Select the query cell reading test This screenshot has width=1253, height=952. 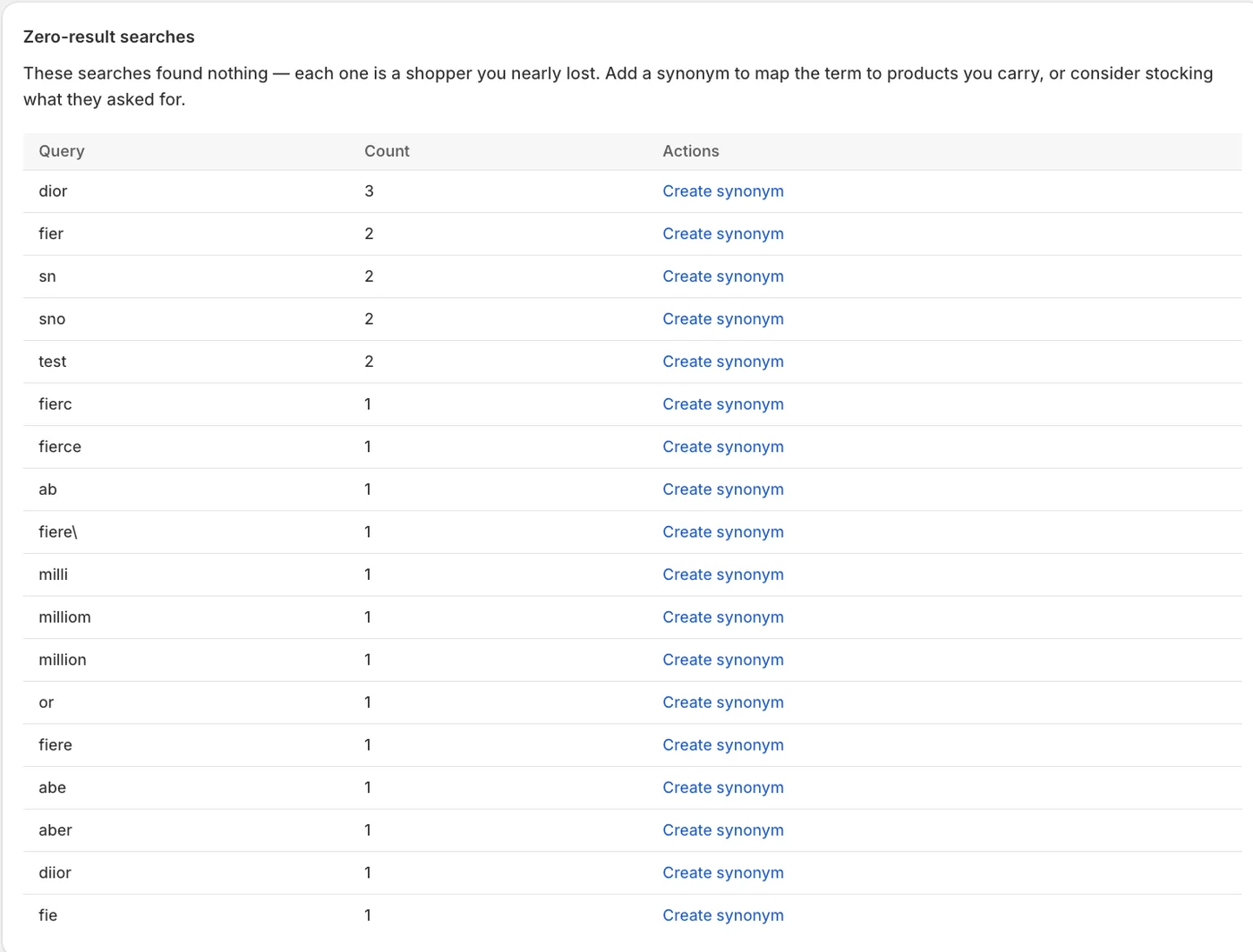[x=52, y=361]
